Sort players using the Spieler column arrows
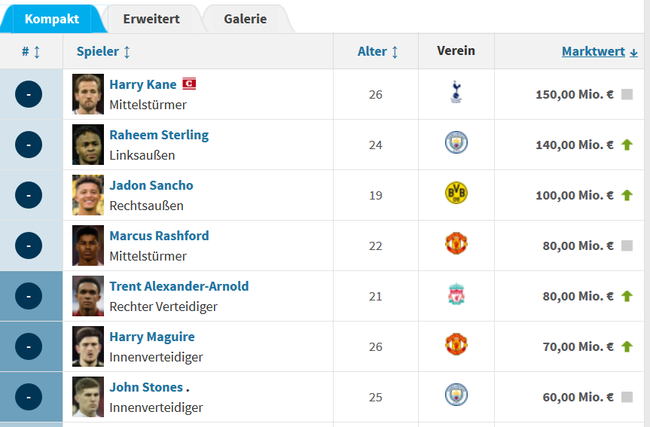Viewport: 650px width, 427px height. (127, 52)
